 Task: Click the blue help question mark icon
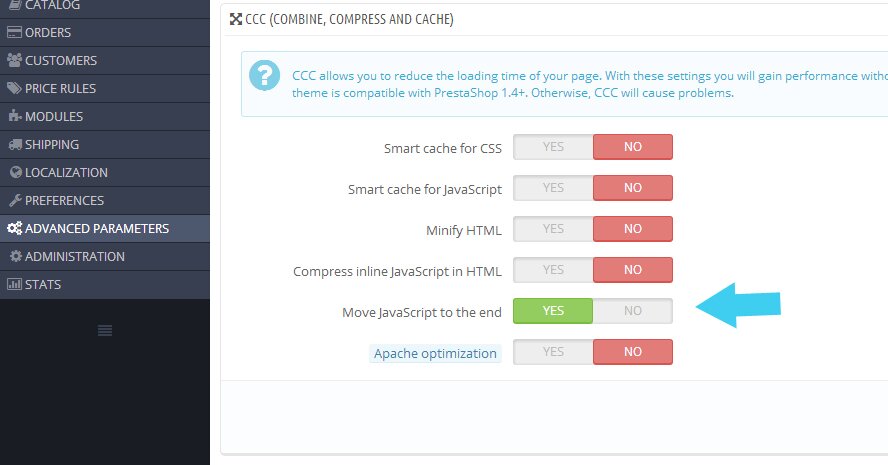coord(265,75)
